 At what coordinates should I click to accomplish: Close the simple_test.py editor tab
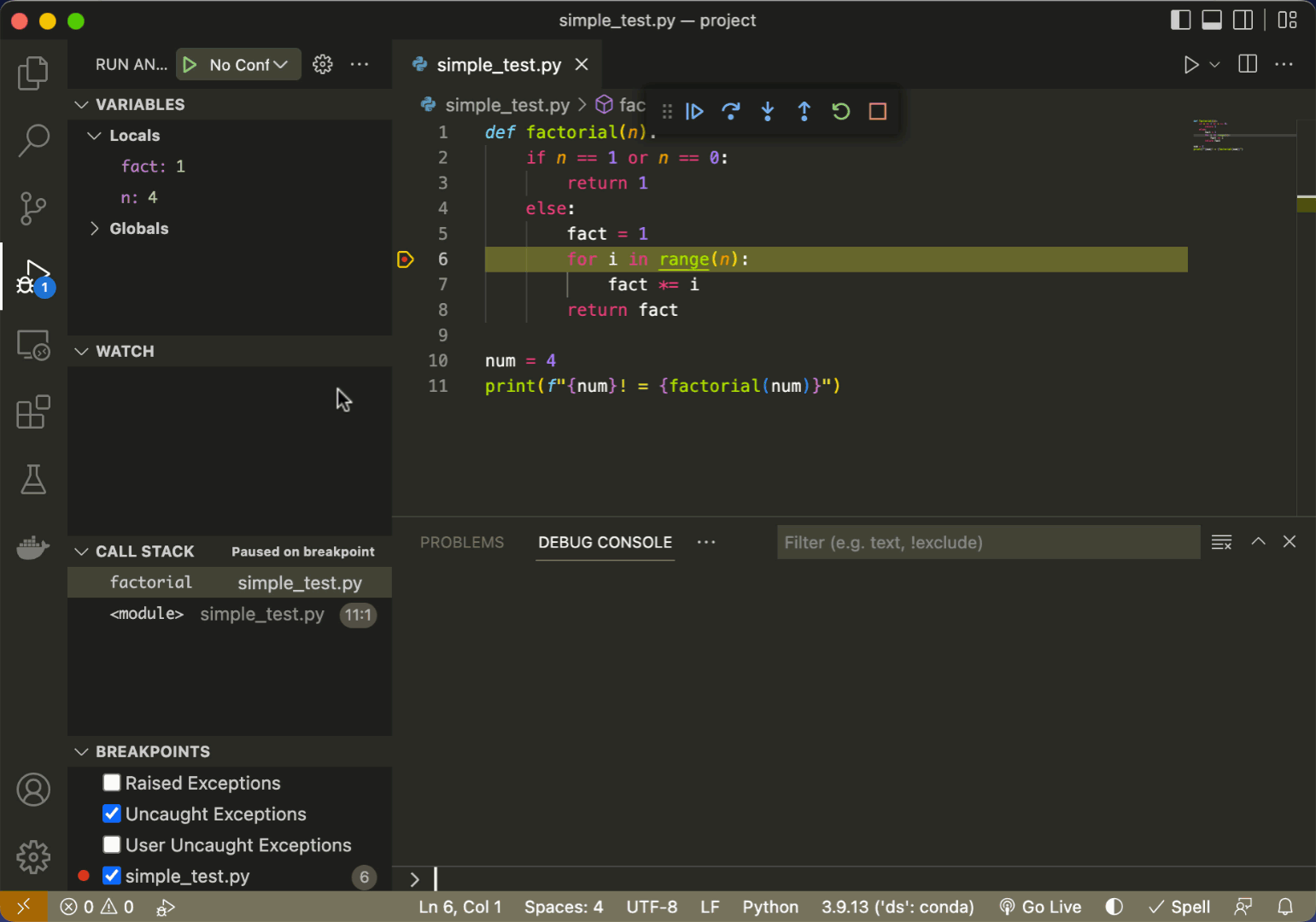click(x=582, y=65)
